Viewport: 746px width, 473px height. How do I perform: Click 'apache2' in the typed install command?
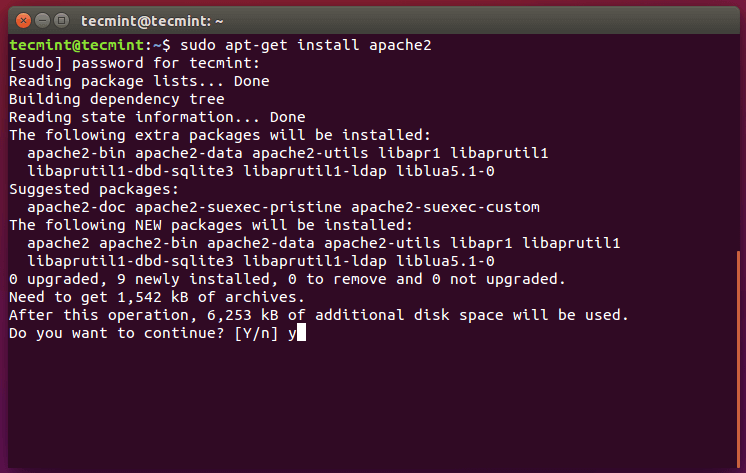coord(400,45)
